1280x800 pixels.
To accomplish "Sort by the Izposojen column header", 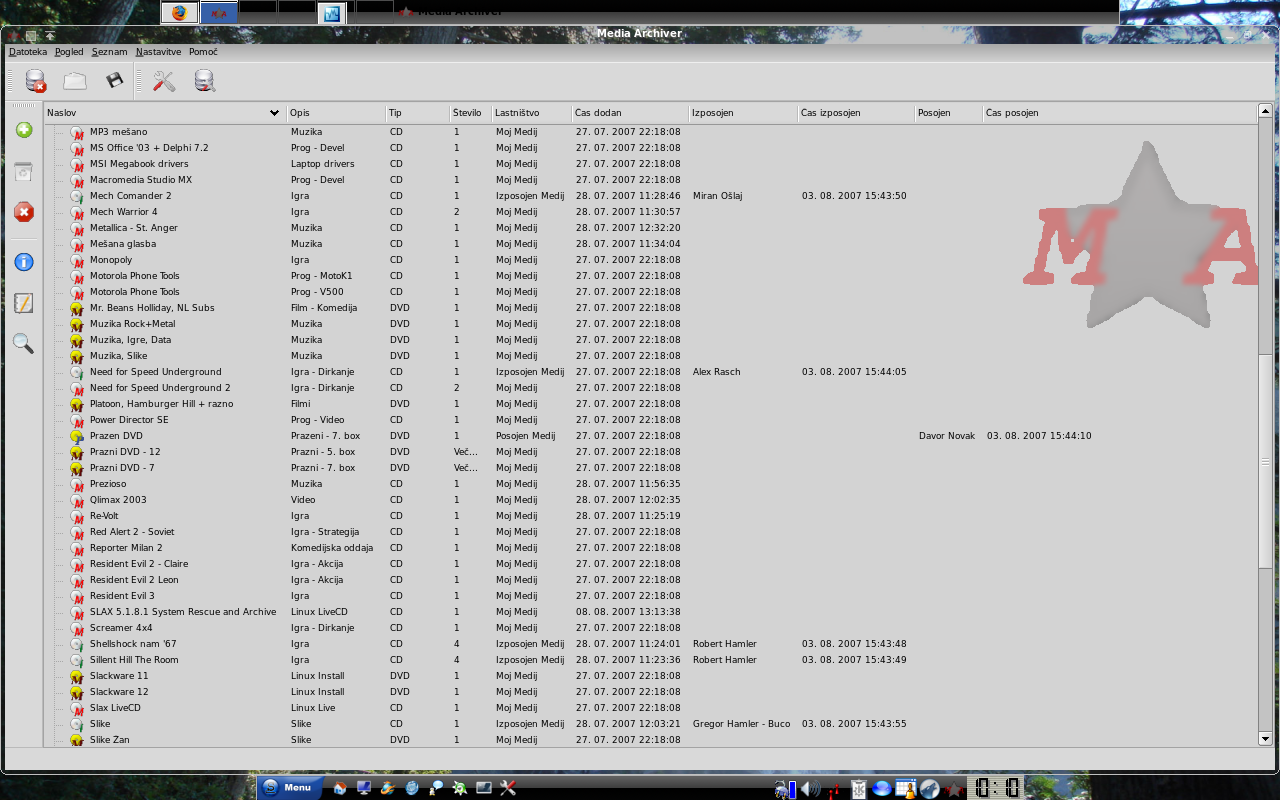I will (x=743, y=113).
